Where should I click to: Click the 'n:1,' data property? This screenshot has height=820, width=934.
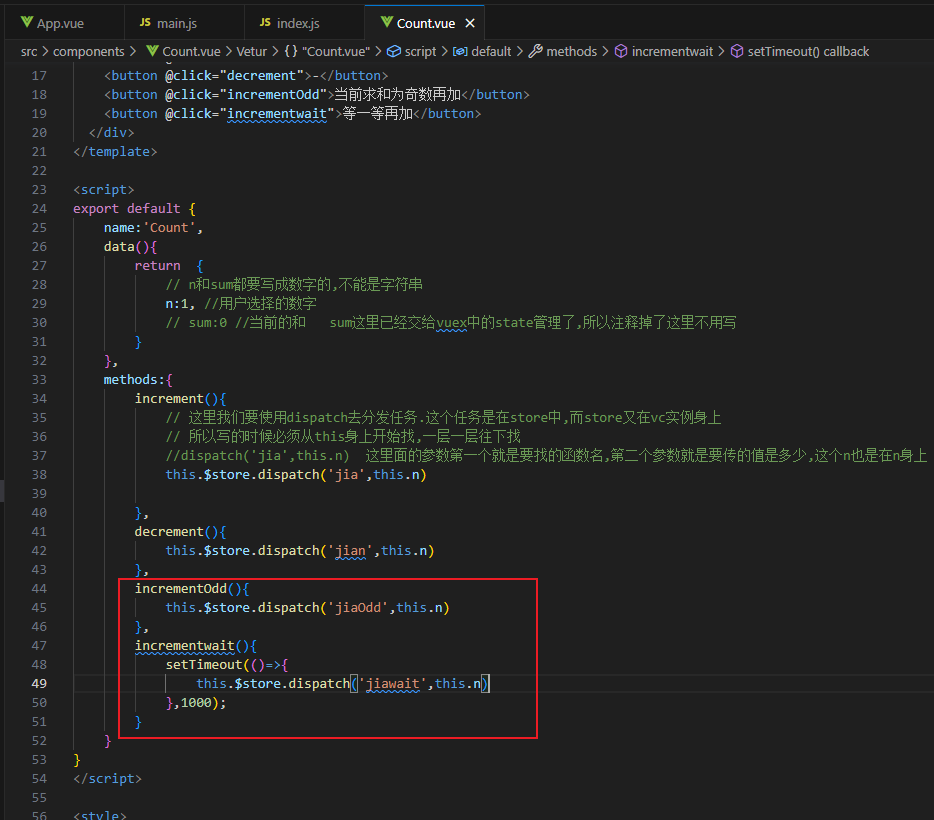coord(180,304)
